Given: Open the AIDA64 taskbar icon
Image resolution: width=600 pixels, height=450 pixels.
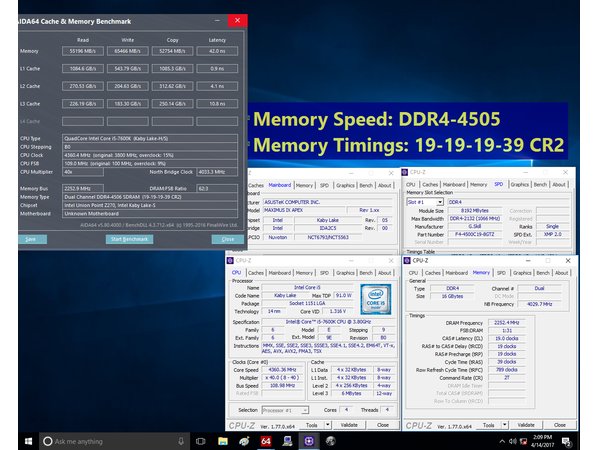Looking at the screenshot, I should 266,441.
